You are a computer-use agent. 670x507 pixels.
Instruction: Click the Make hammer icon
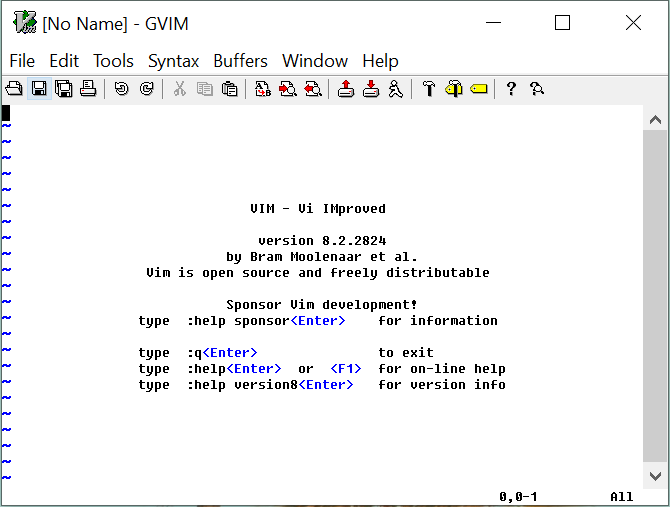coord(429,89)
